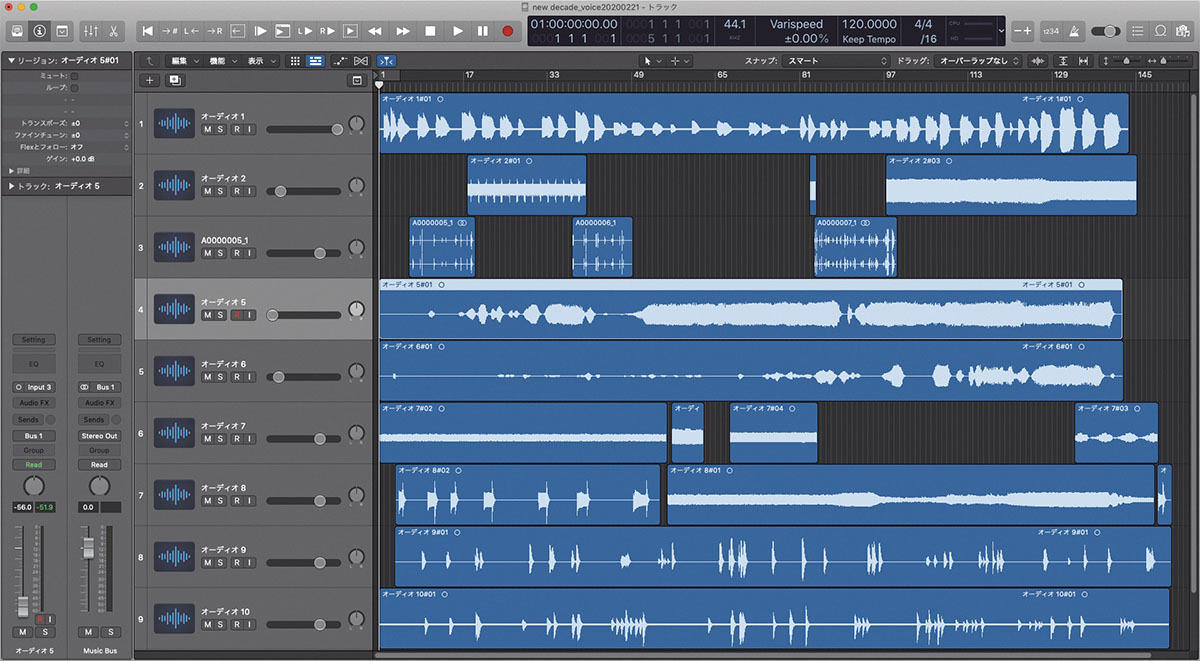The height and width of the screenshot is (661, 1200).
Task: Click the Varispeed minus/plus button
Action: point(1023,31)
